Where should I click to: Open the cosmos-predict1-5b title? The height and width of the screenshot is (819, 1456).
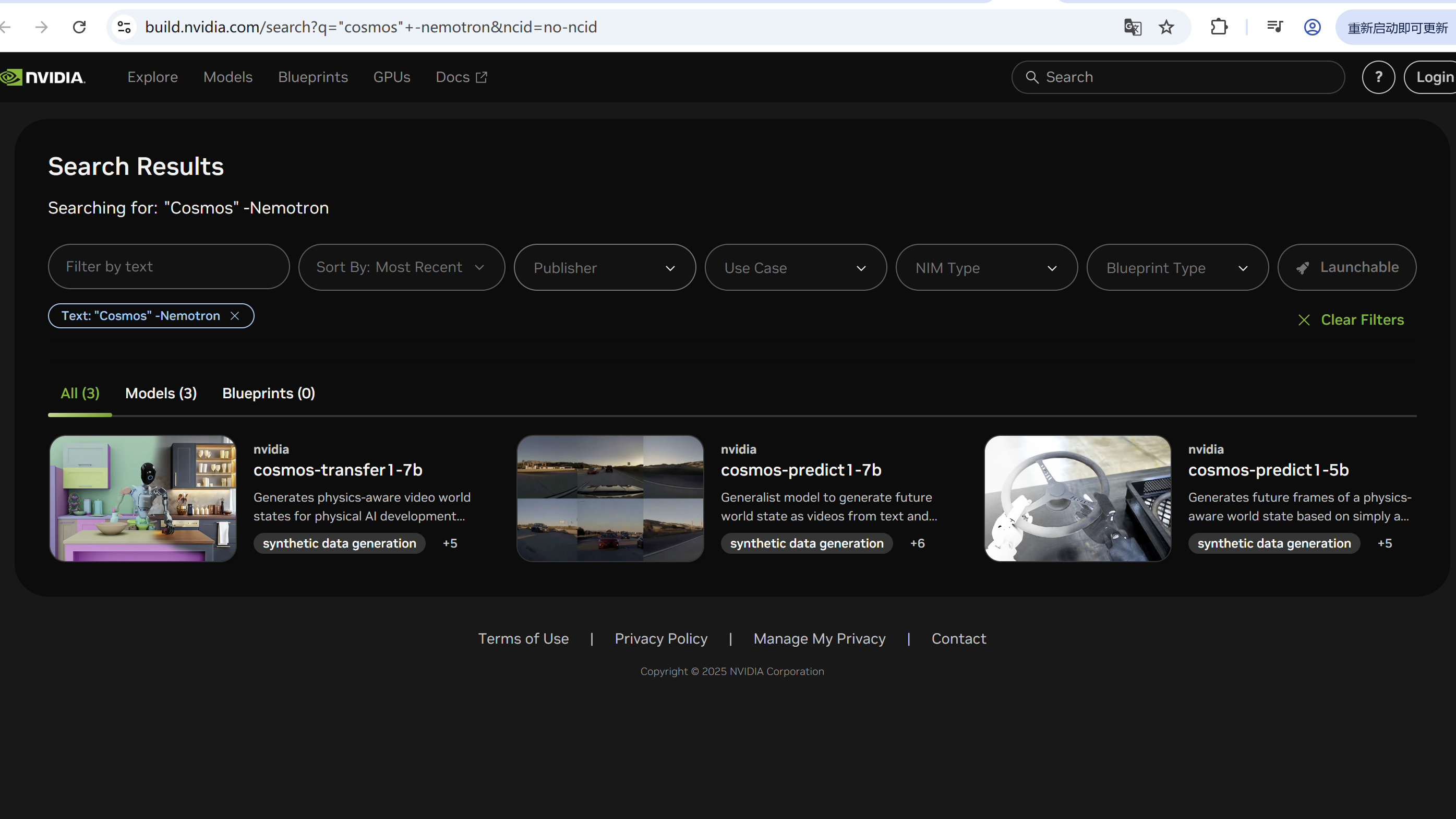(1268, 470)
